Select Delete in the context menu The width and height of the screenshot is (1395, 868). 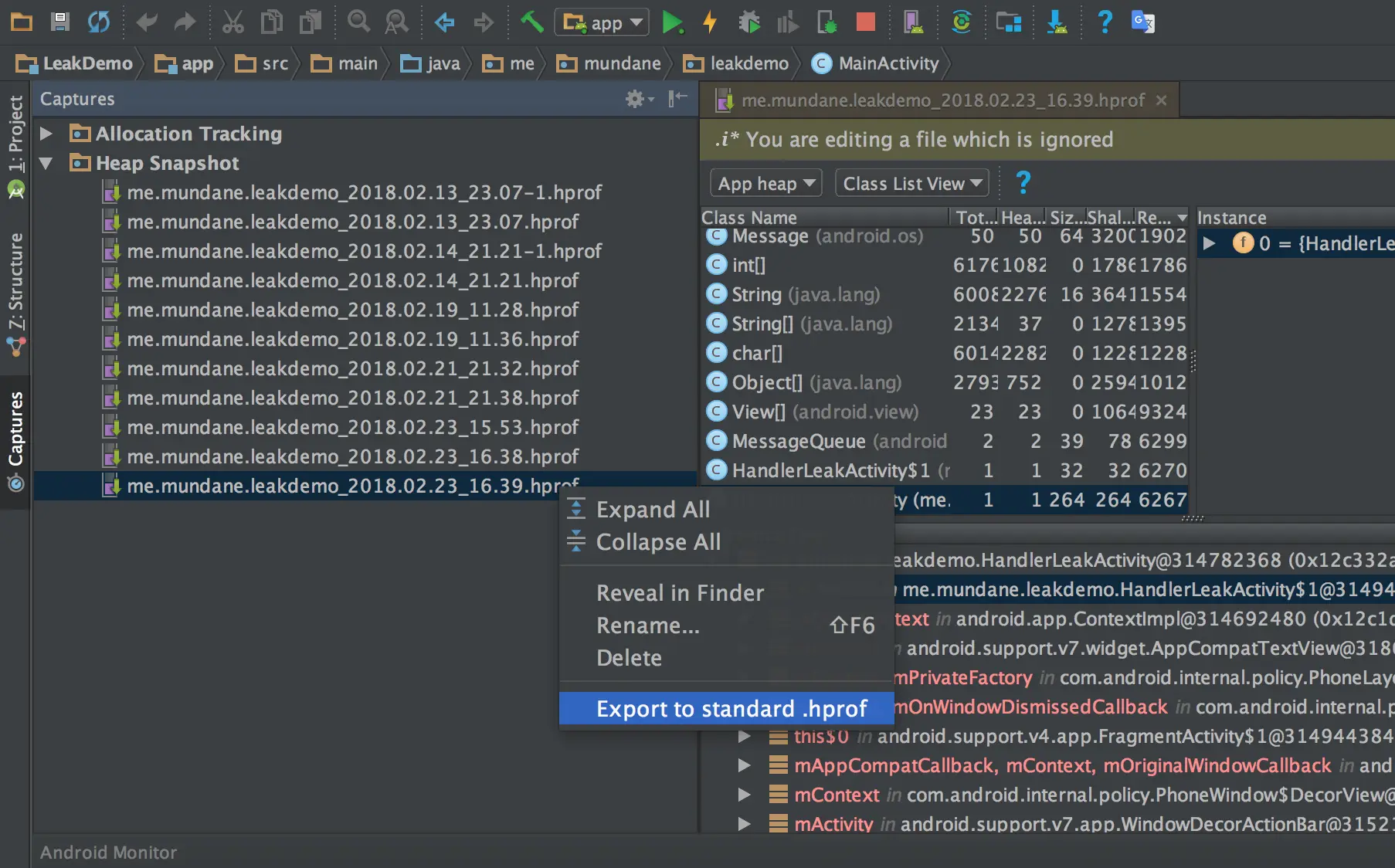(726, 658)
